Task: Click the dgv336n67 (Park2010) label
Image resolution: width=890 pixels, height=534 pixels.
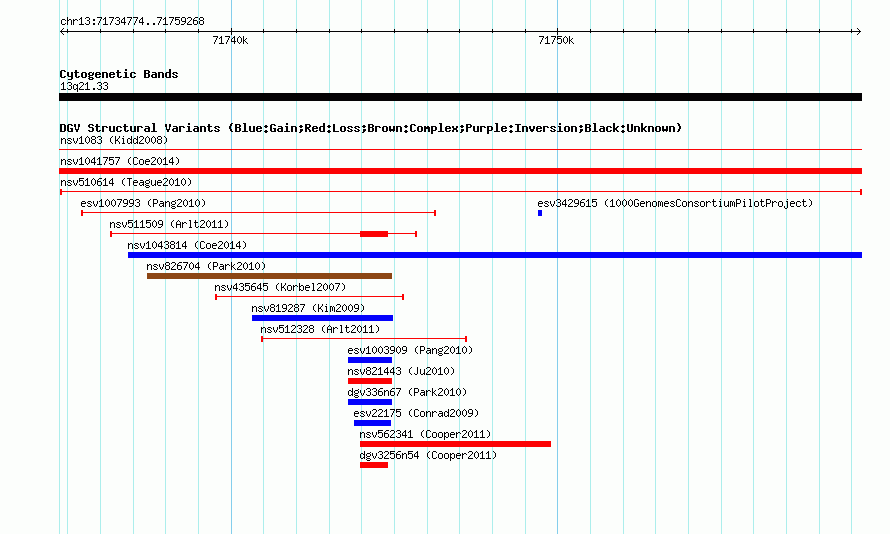Action: pos(407,392)
